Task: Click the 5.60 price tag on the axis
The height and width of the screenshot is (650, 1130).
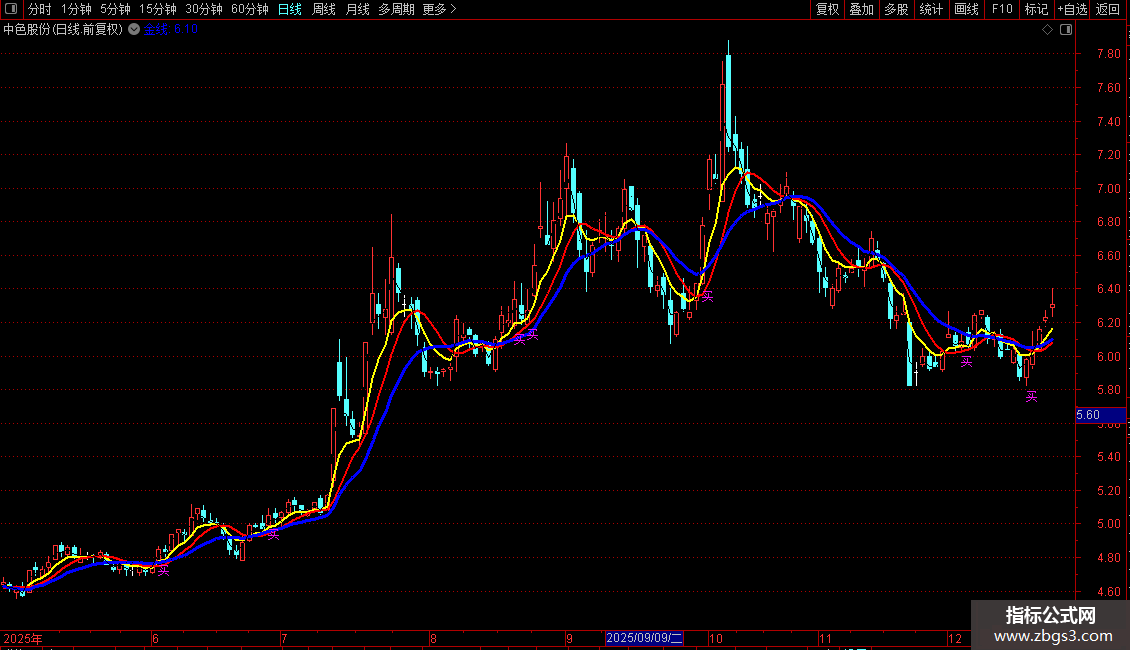Action: (x=1100, y=415)
